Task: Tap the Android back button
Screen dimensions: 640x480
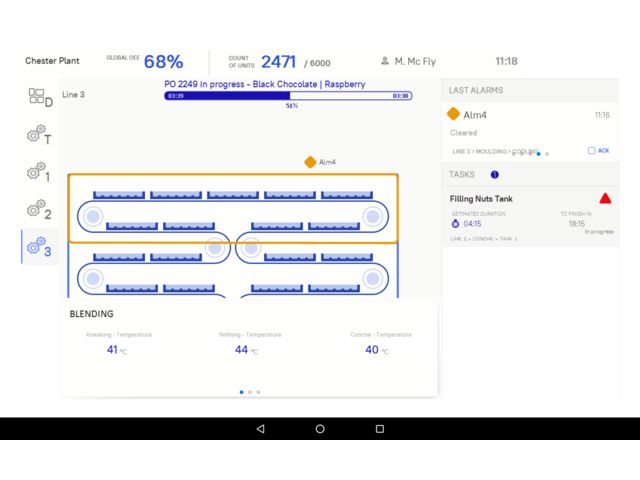Action: click(x=260, y=428)
